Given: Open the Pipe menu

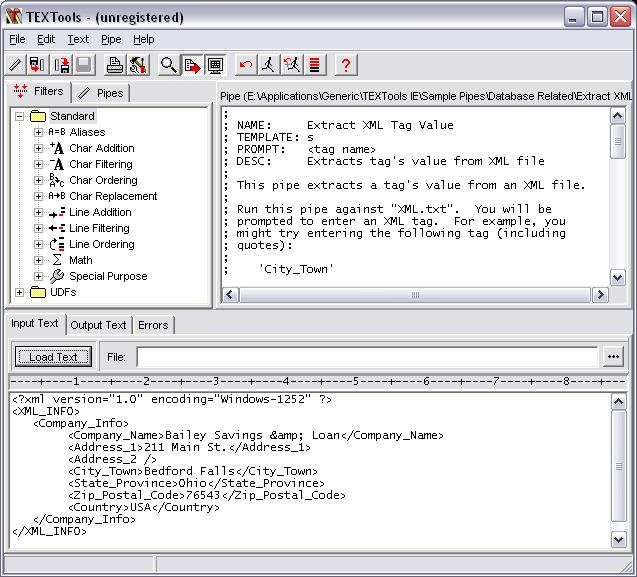Looking at the screenshot, I should pyautogui.click(x=111, y=39).
